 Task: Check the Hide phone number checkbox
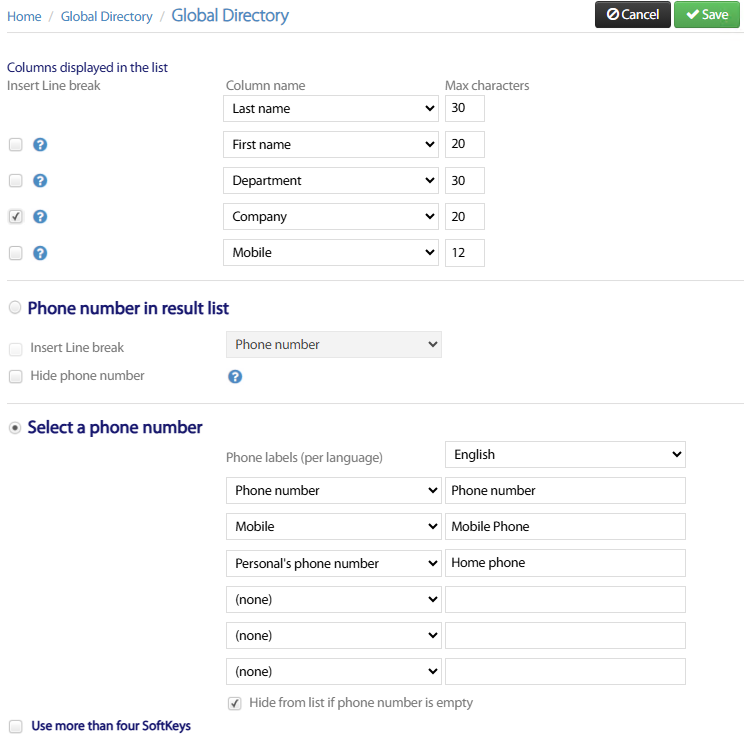pyautogui.click(x=15, y=377)
